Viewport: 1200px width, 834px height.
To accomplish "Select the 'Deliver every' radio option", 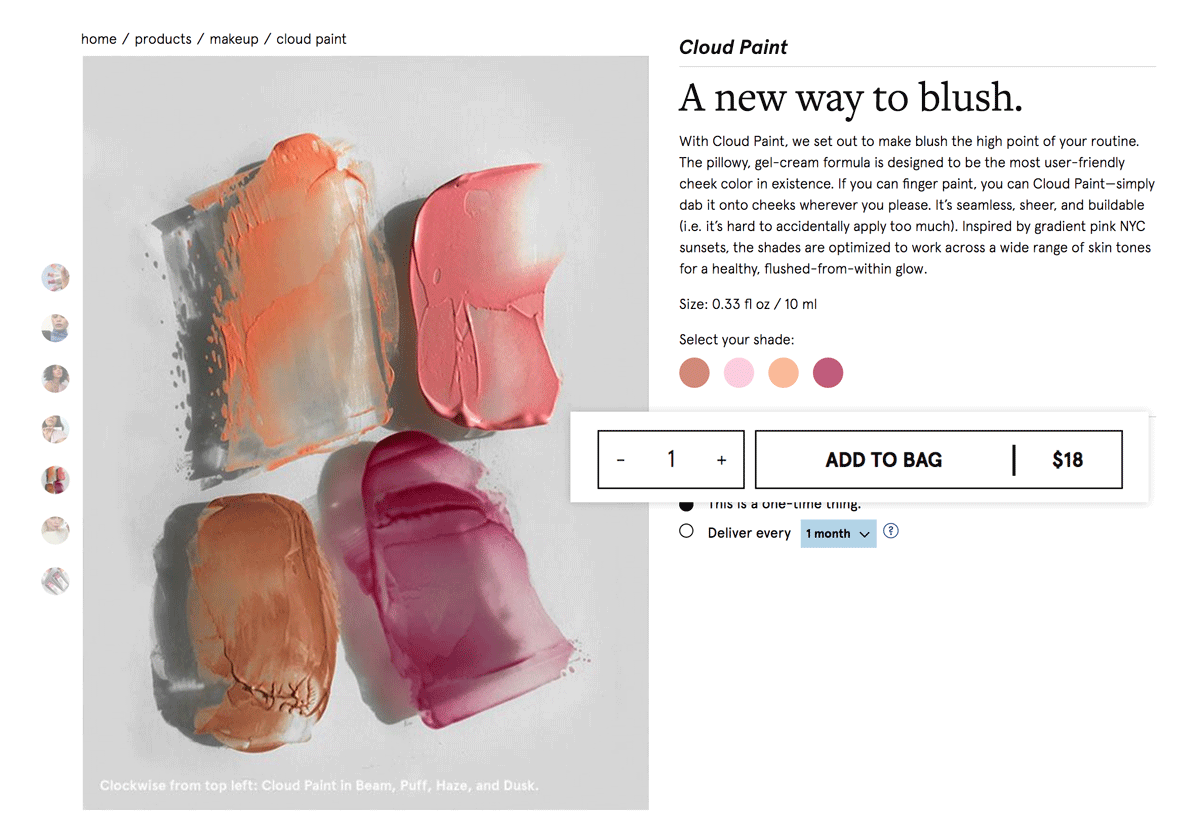I will pos(686,531).
